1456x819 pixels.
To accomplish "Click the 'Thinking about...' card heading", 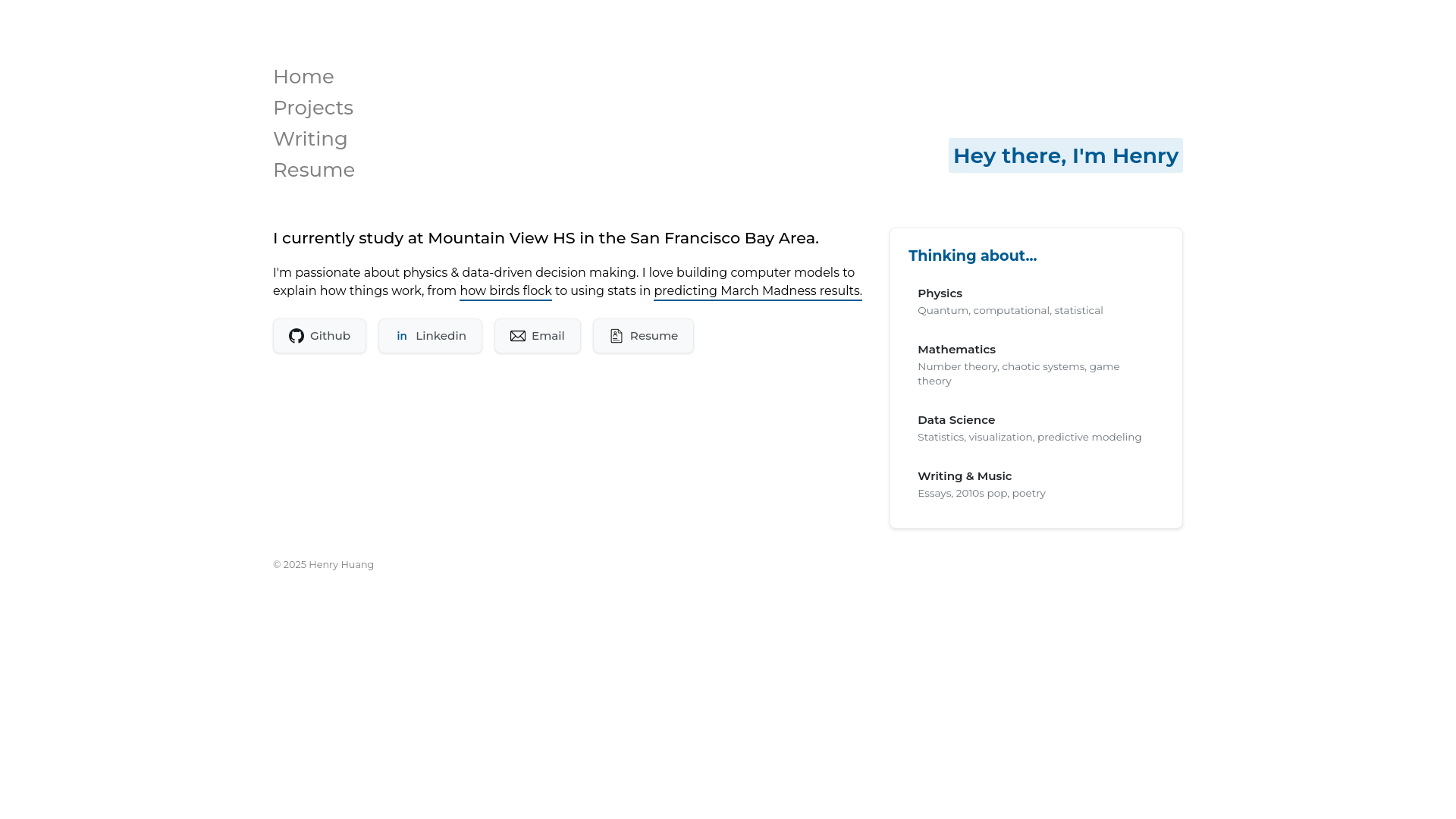I will (x=972, y=256).
